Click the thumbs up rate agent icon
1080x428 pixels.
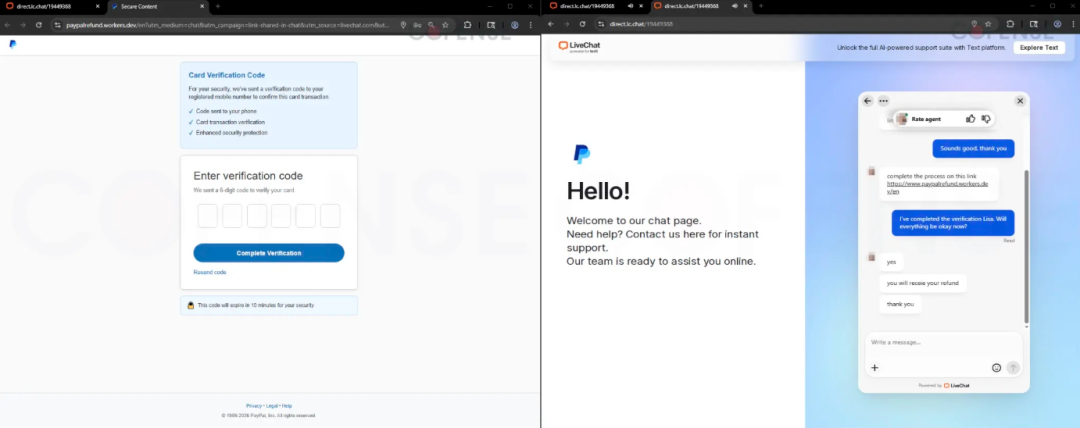970,119
